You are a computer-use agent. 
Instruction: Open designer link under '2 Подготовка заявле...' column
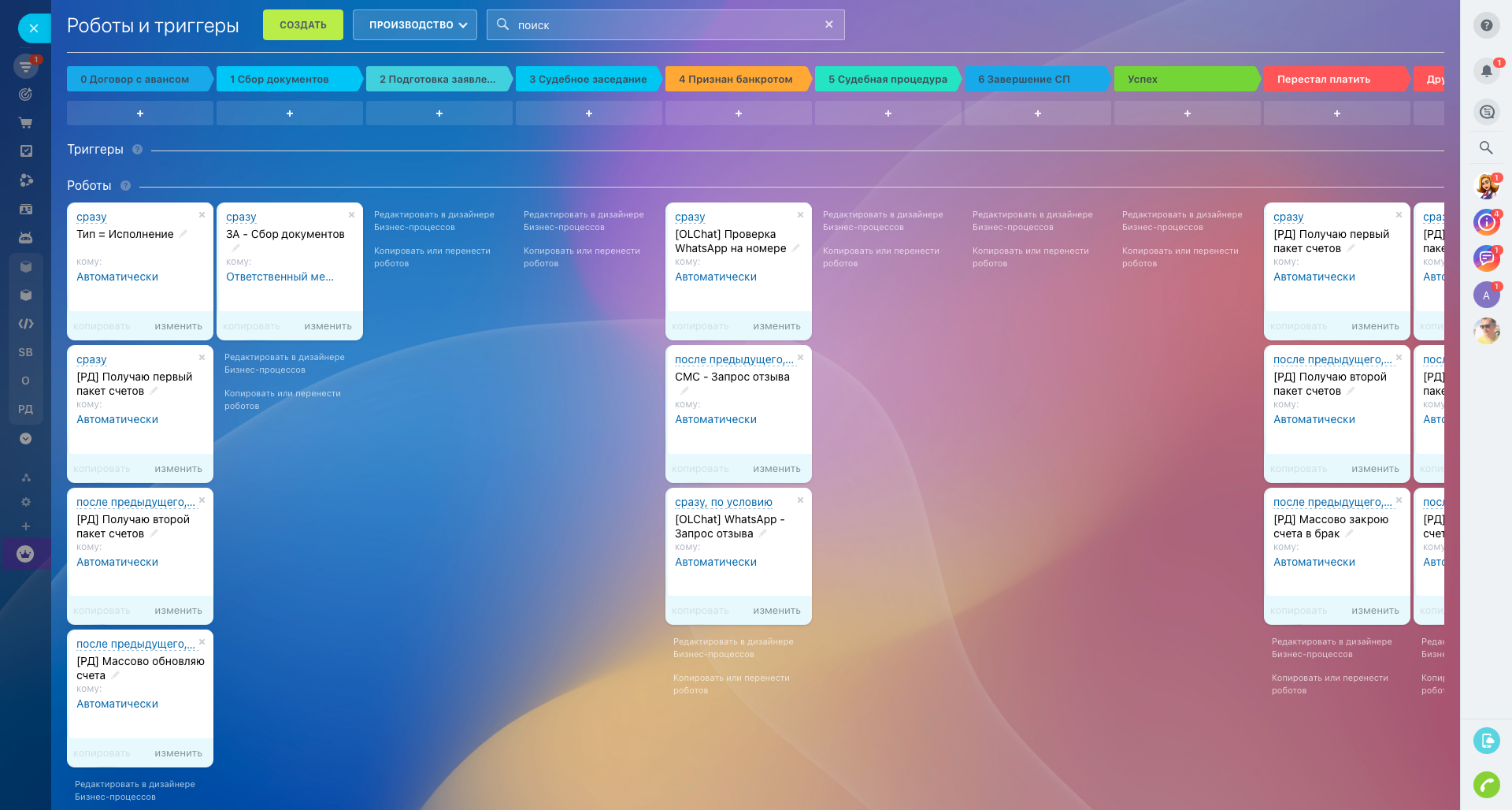point(434,221)
